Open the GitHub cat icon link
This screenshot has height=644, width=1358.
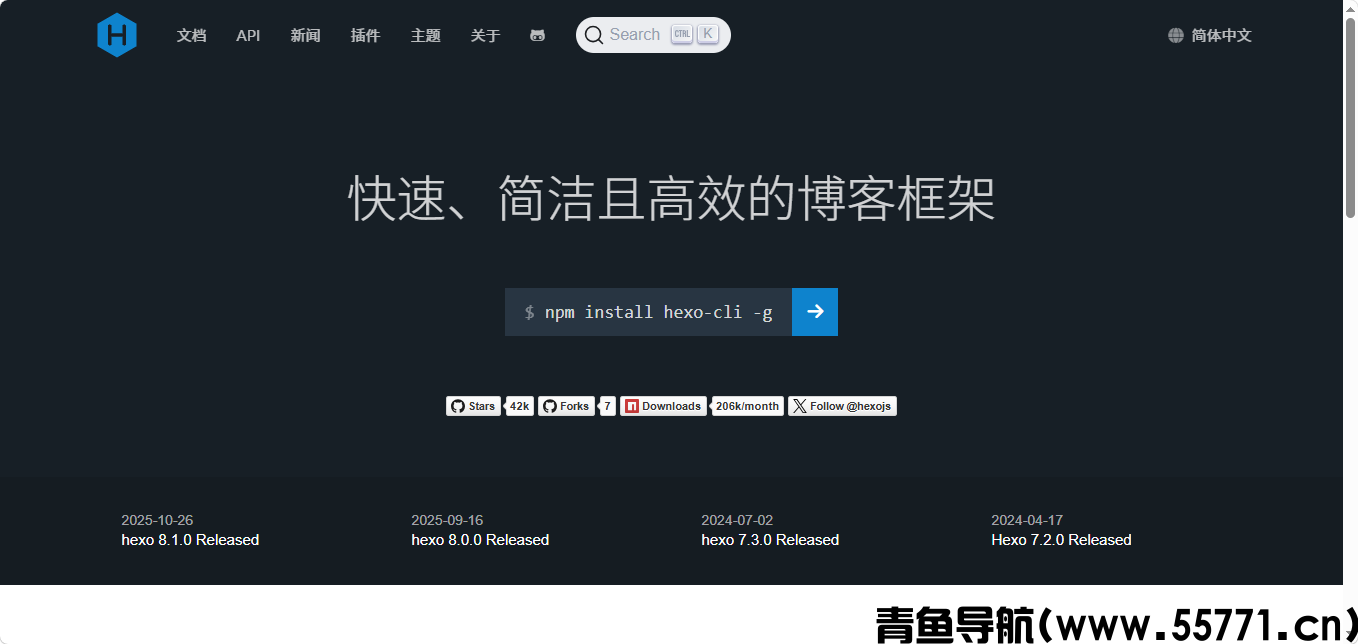(x=537, y=35)
